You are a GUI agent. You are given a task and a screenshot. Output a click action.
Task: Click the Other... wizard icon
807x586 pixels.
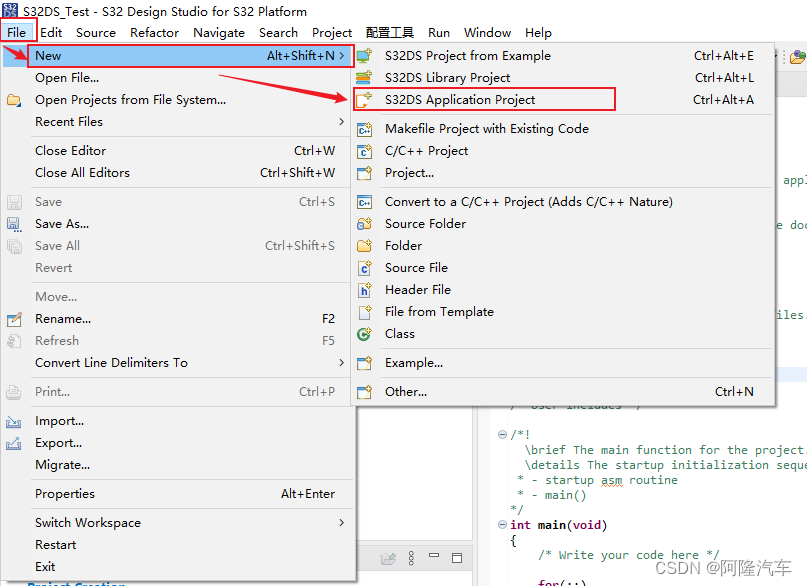(x=364, y=392)
